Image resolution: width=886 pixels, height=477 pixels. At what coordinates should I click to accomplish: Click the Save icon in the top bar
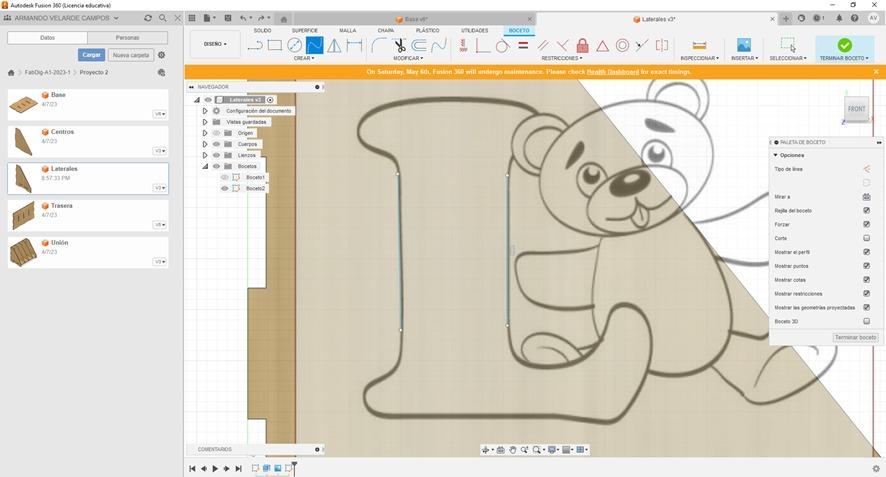pyautogui.click(x=228, y=18)
